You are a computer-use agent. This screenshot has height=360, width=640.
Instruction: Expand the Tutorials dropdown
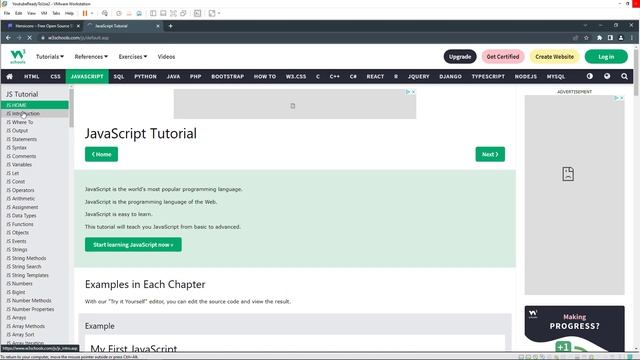point(50,57)
